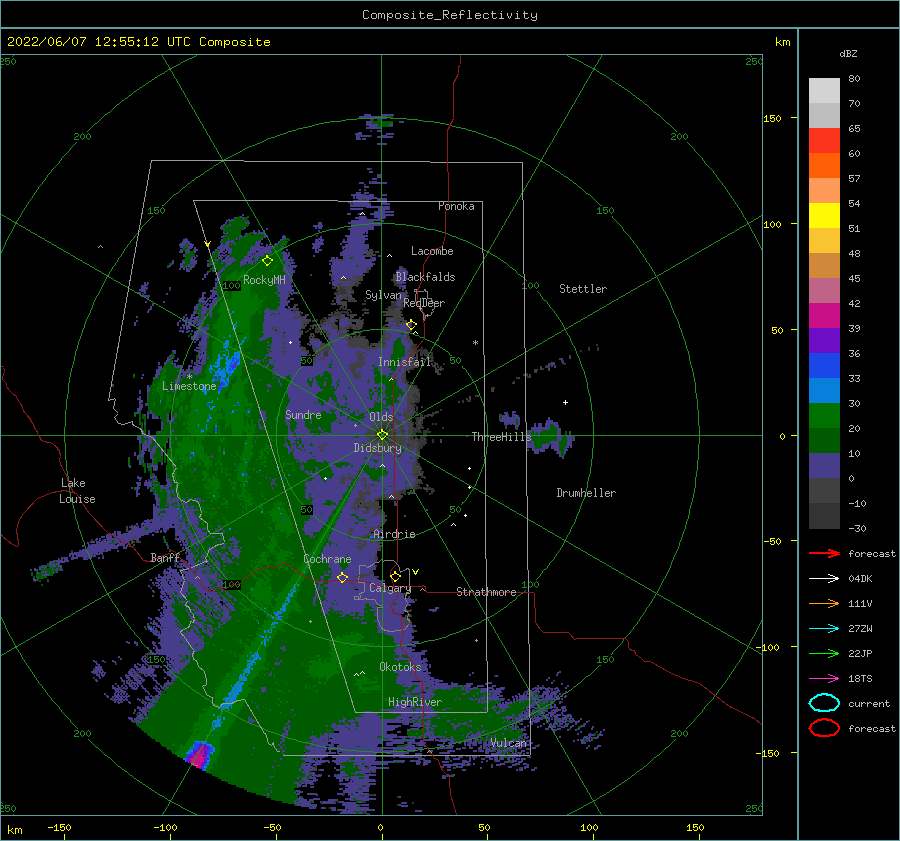Click the isolated green echo east of ThreeHills
The width and height of the screenshot is (900, 841).
(552, 435)
